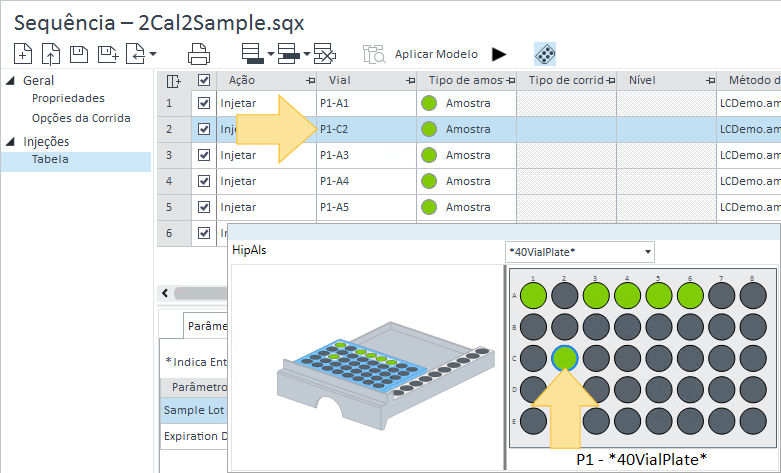The image size is (781, 473).
Task: Click the save sequence icon
Action: click(x=78, y=54)
